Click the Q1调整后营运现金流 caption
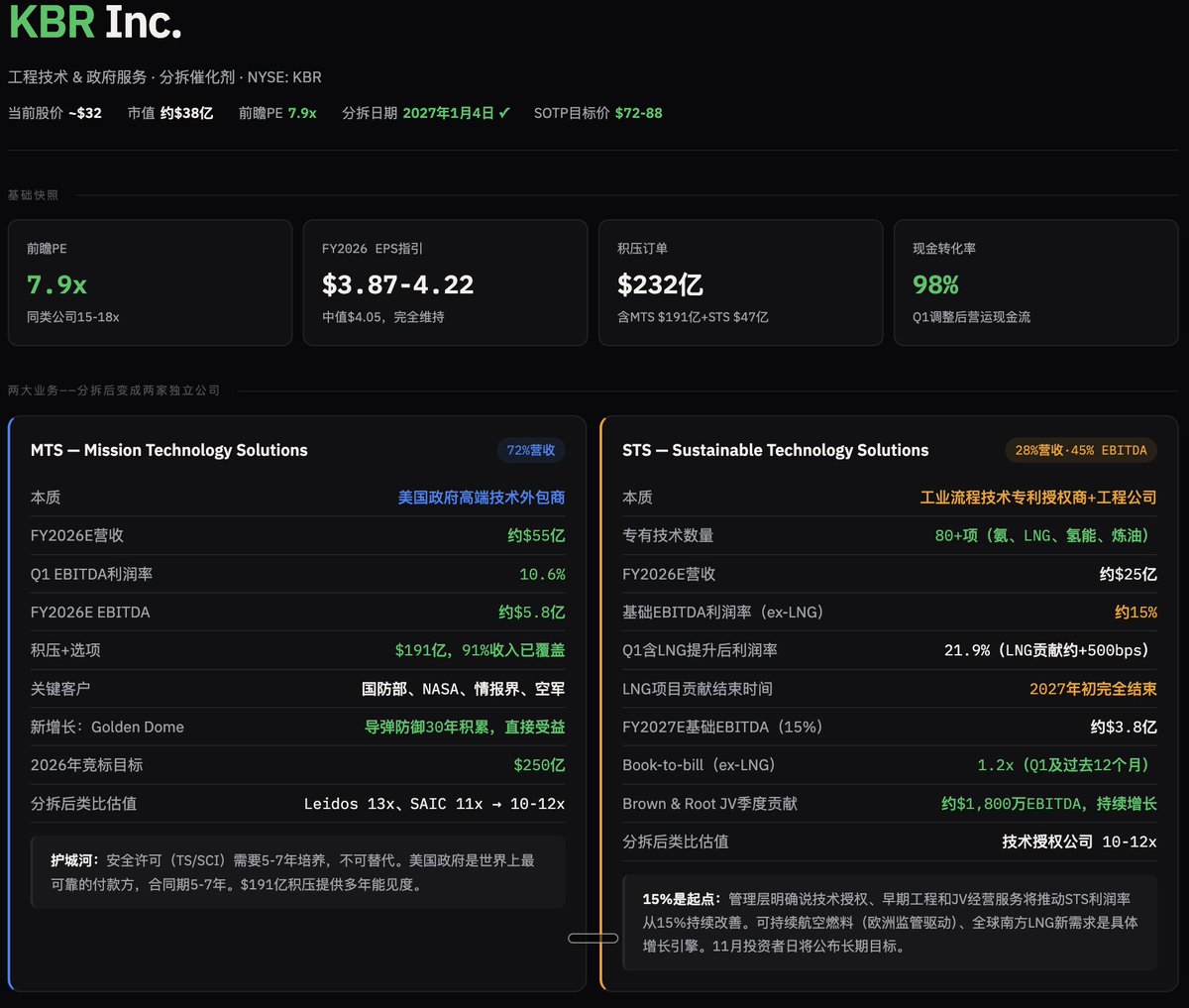Viewport: 1189px width, 1008px height. (971, 317)
